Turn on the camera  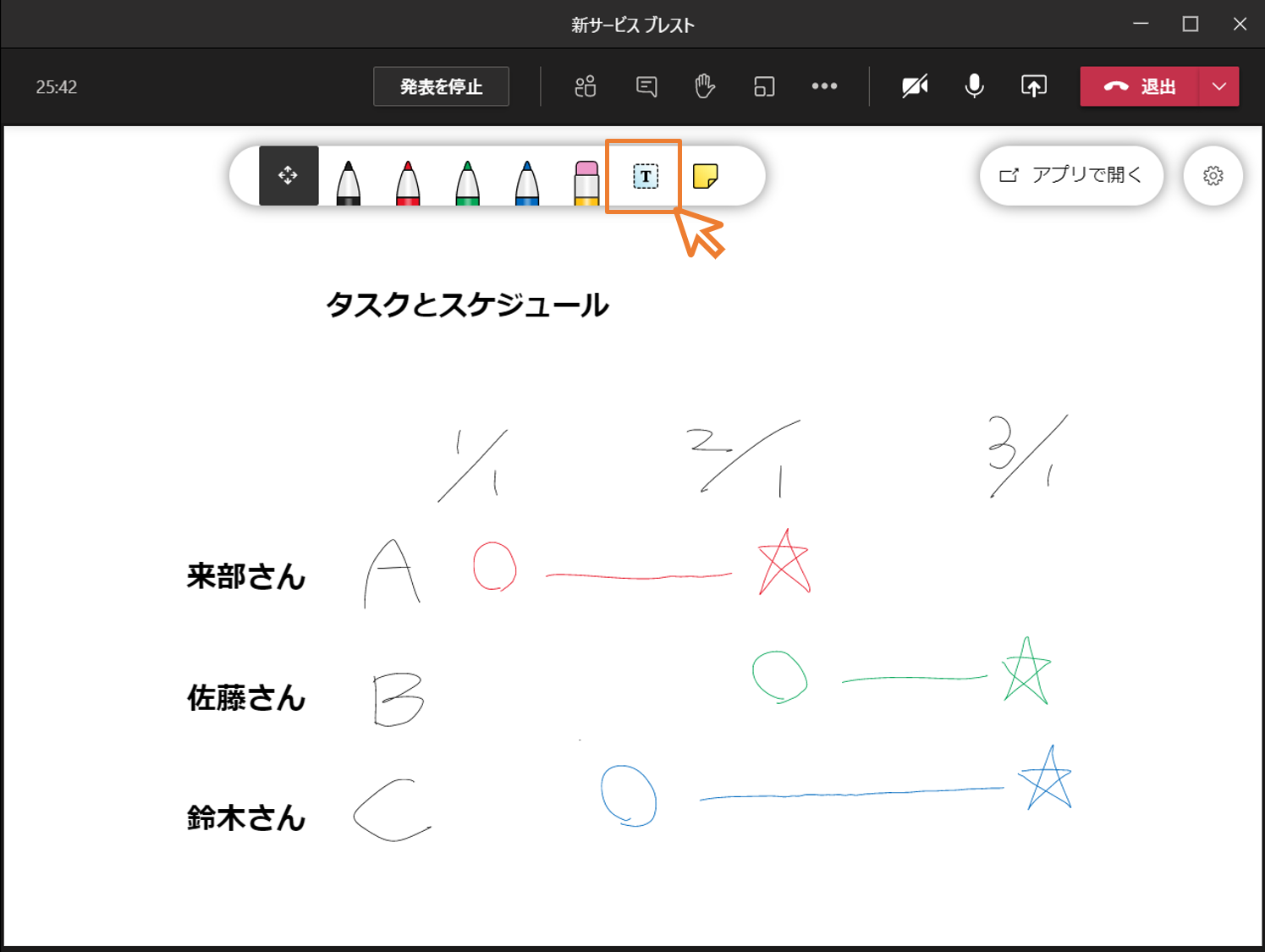(915, 86)
